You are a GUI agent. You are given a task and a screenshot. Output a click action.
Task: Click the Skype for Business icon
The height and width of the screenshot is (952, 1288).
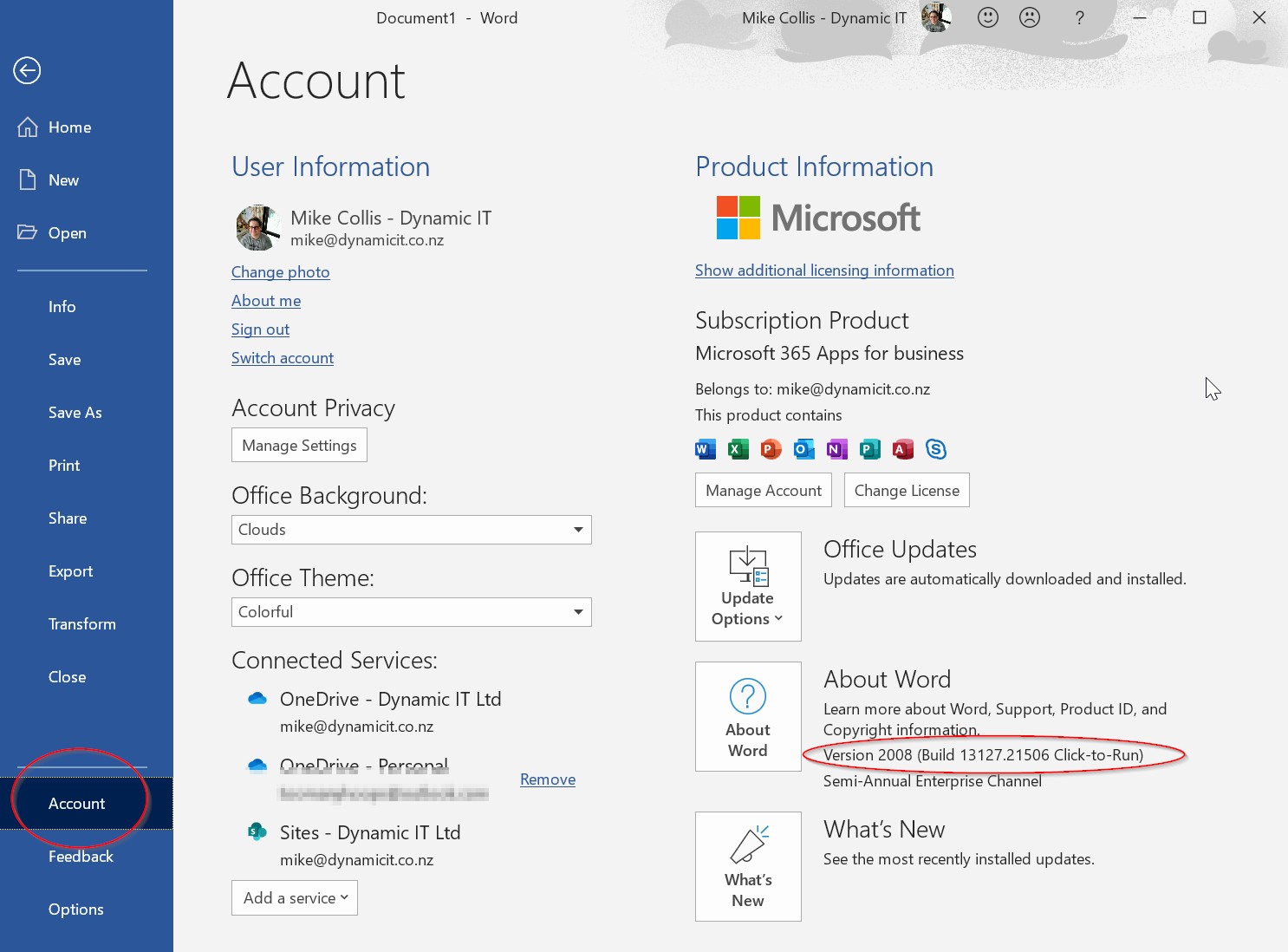[936, 449]
